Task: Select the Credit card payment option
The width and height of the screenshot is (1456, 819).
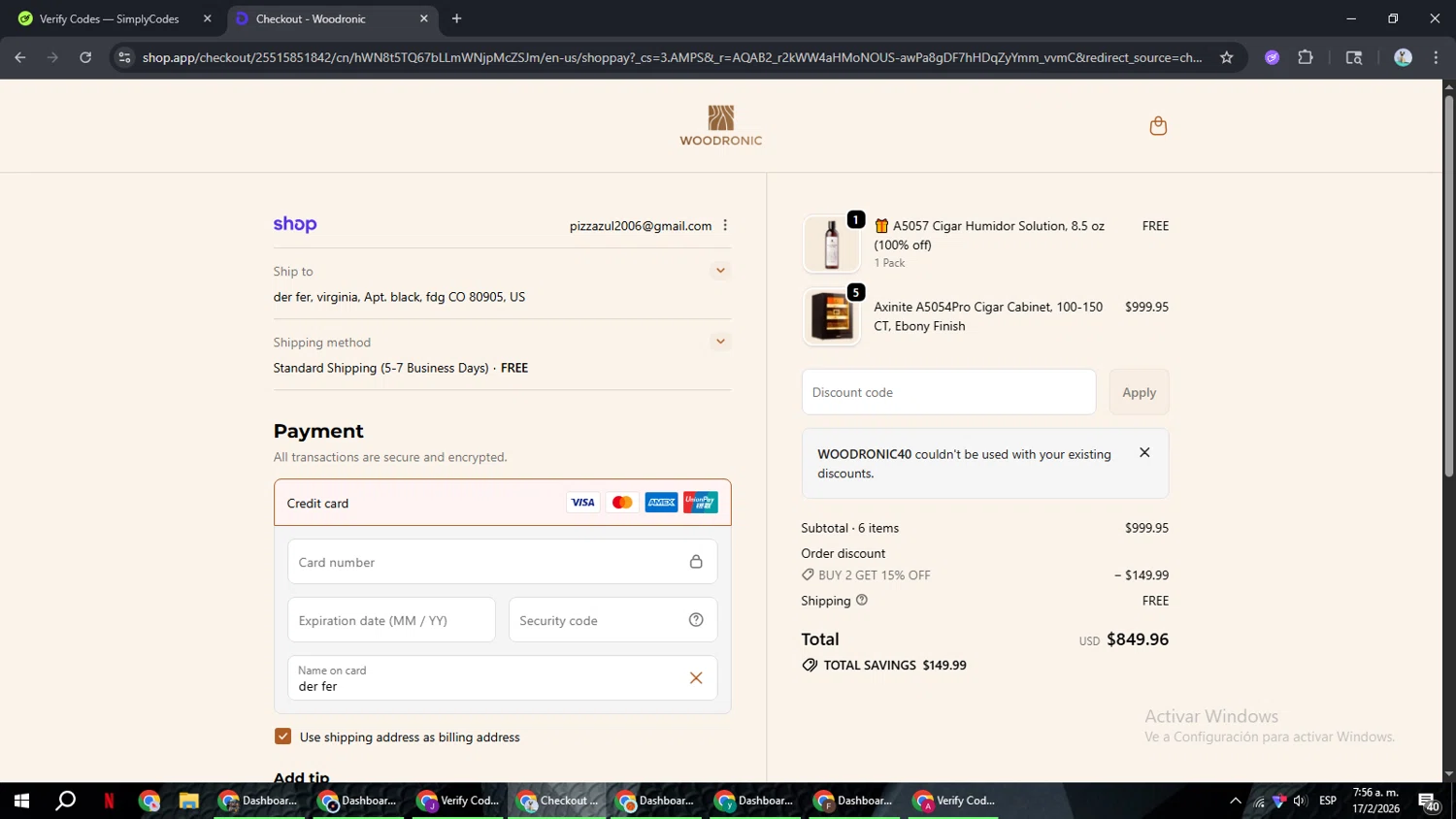Action: pyautogui.click(x=502, y=503)
